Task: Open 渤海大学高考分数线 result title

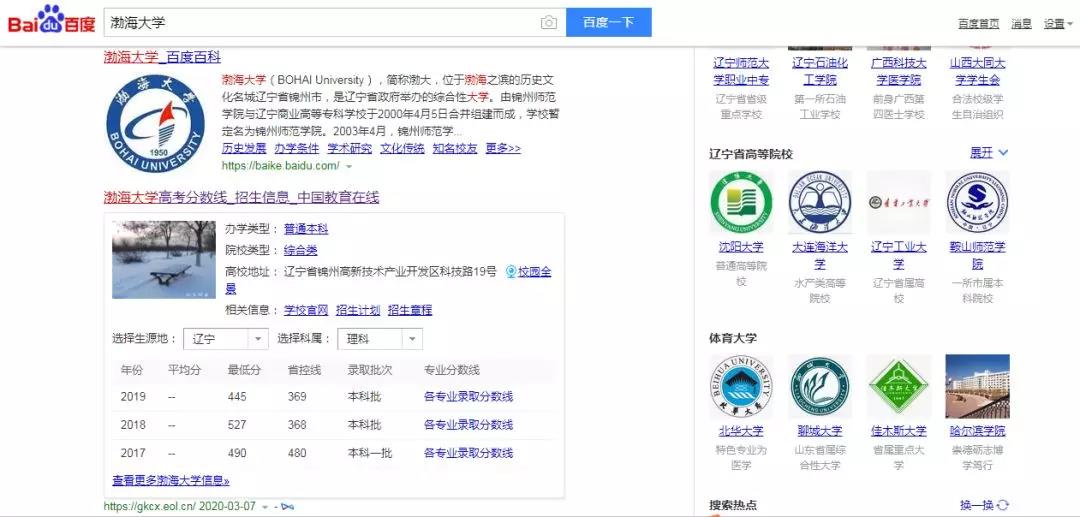Action: point(241,198)
